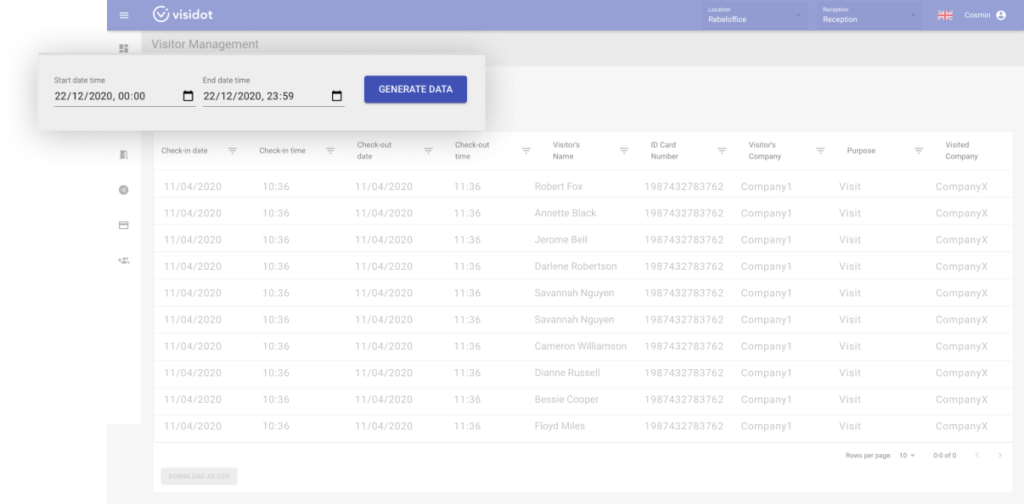Filter the Purpose column

pos(919,151)
